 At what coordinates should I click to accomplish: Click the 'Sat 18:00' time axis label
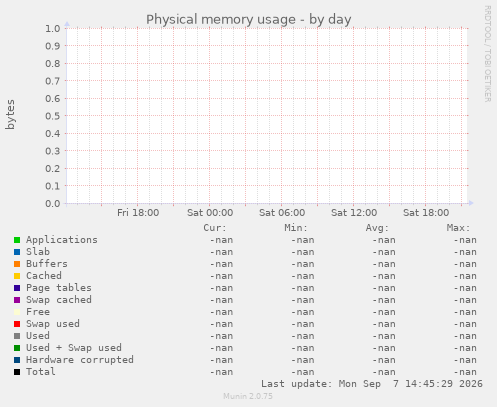[426, 213]
